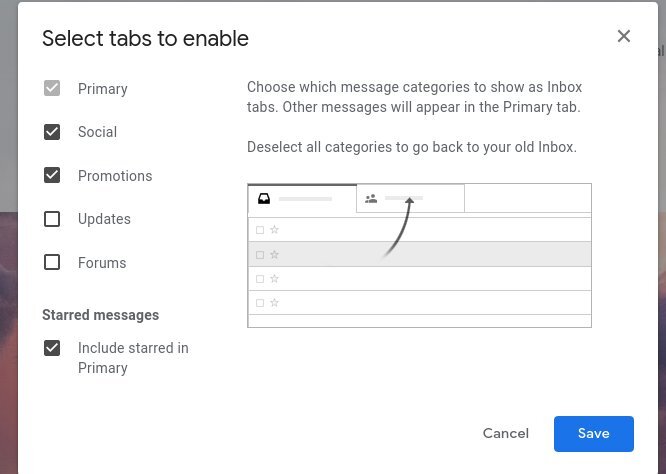This screenshot has height=474, width=666.
Task: Click the fourth preview row star
Action: coord(274,303)
